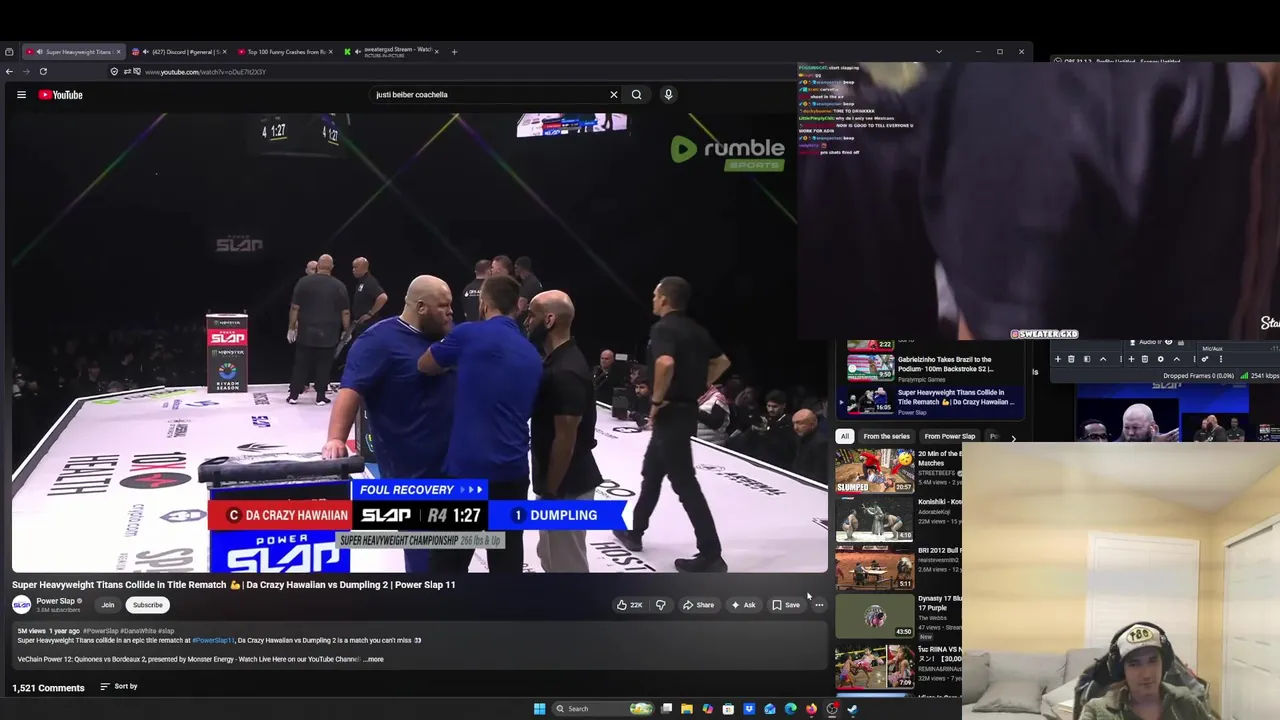Click the OBS 2541 kbps status text
1280x720 pixels.
pyautogui.click(x=1265, y=376)
